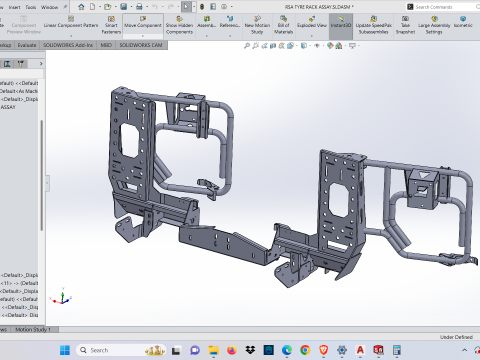Click Take Snapshot tool

[405, 25]
